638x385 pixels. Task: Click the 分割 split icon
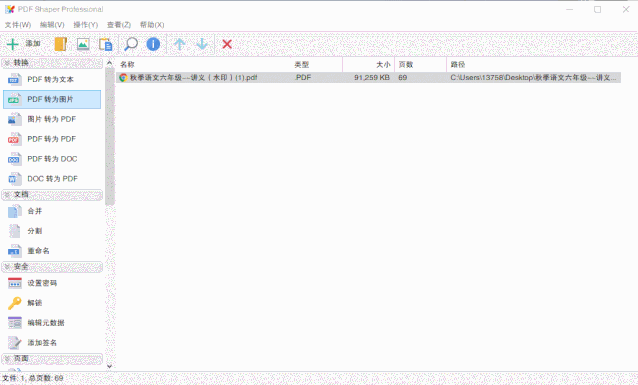coord(14,231)
